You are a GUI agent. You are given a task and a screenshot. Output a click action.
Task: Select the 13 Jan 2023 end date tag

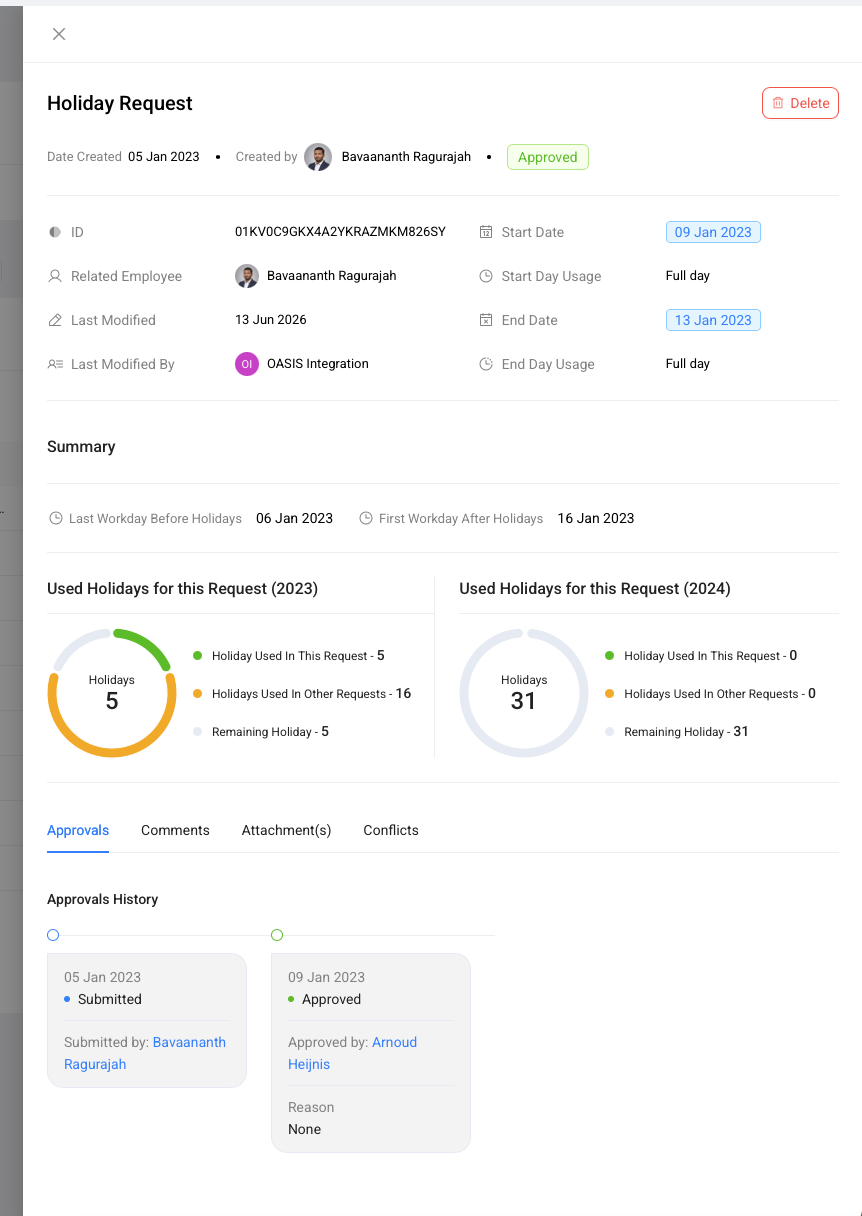point(713,320)
